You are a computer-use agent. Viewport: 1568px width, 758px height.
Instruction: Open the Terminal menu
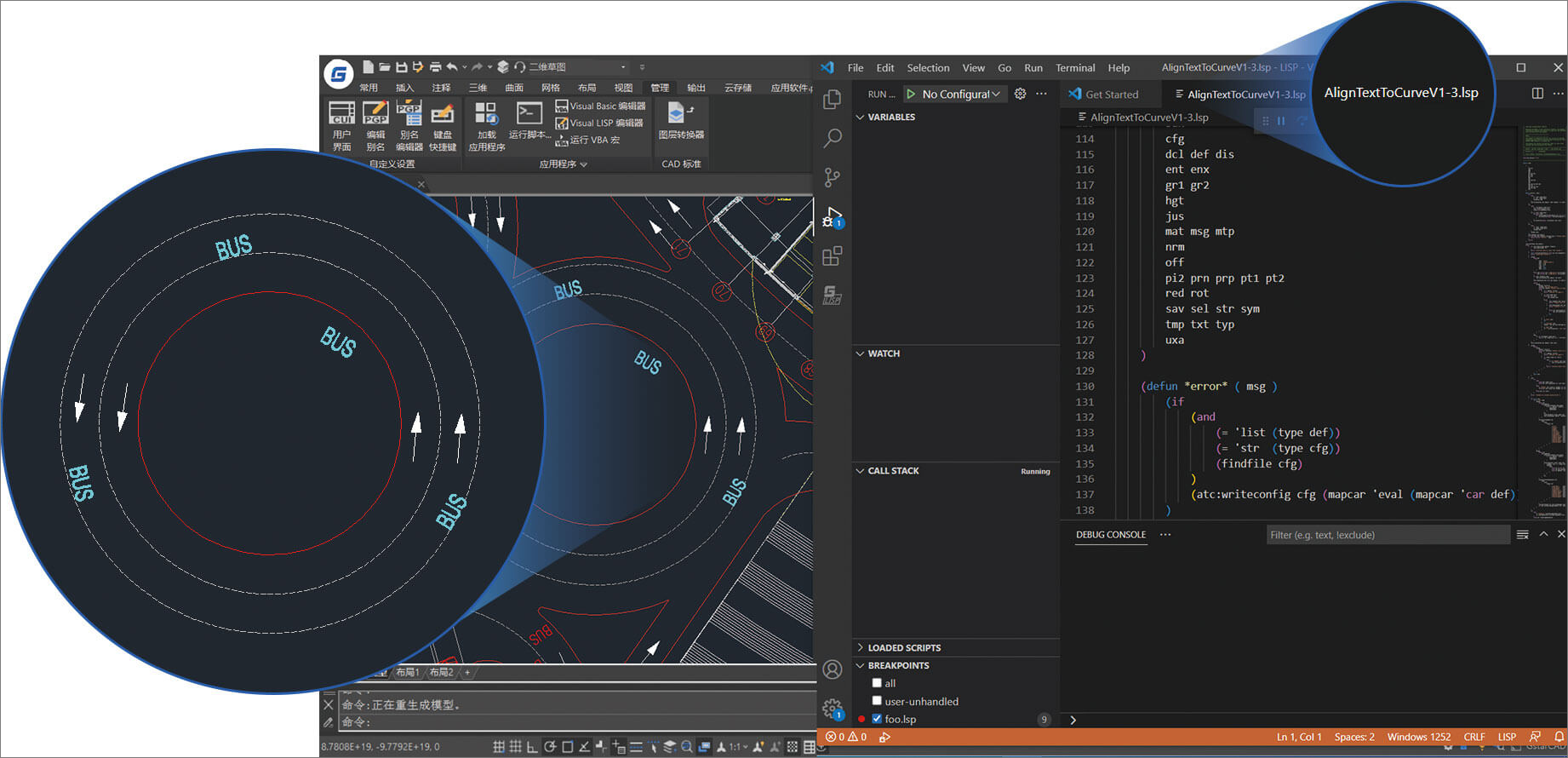tap(1075, 68)
